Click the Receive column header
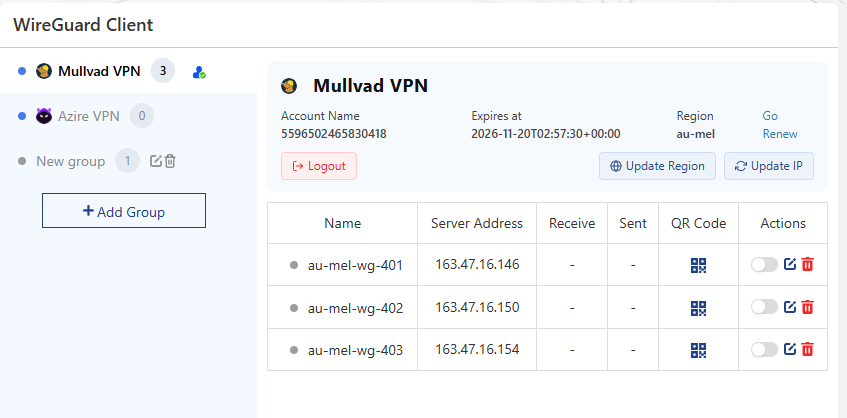 pyautogui.click(x=572, y=223)
